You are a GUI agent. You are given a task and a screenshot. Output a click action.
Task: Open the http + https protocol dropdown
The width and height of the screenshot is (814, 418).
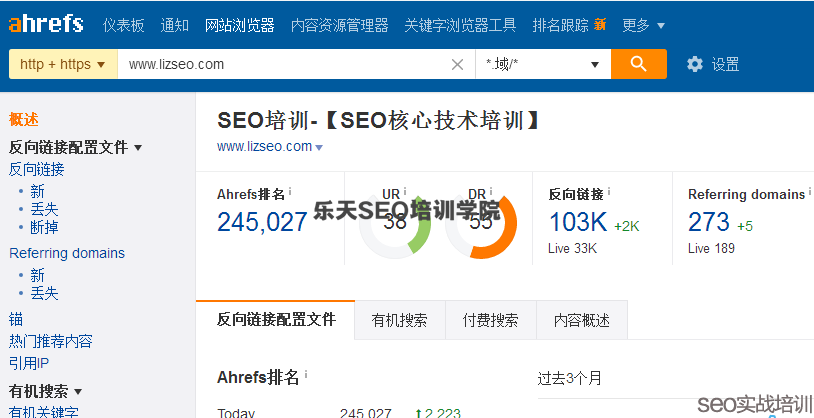63,64
